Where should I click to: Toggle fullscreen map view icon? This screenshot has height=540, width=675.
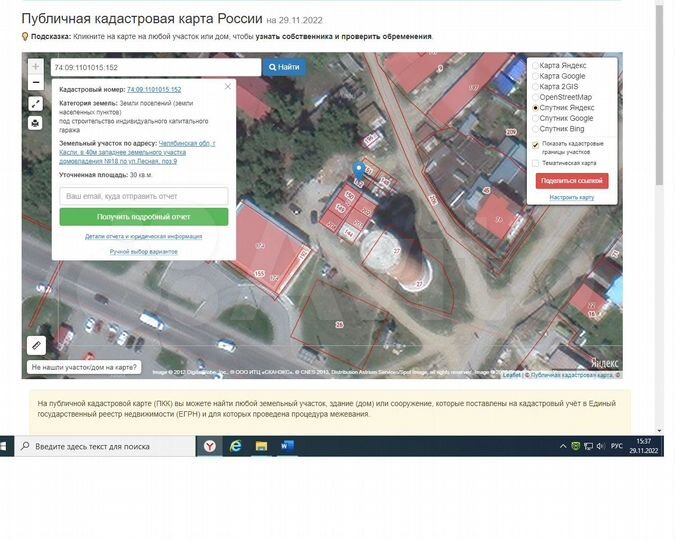[36, 103]
